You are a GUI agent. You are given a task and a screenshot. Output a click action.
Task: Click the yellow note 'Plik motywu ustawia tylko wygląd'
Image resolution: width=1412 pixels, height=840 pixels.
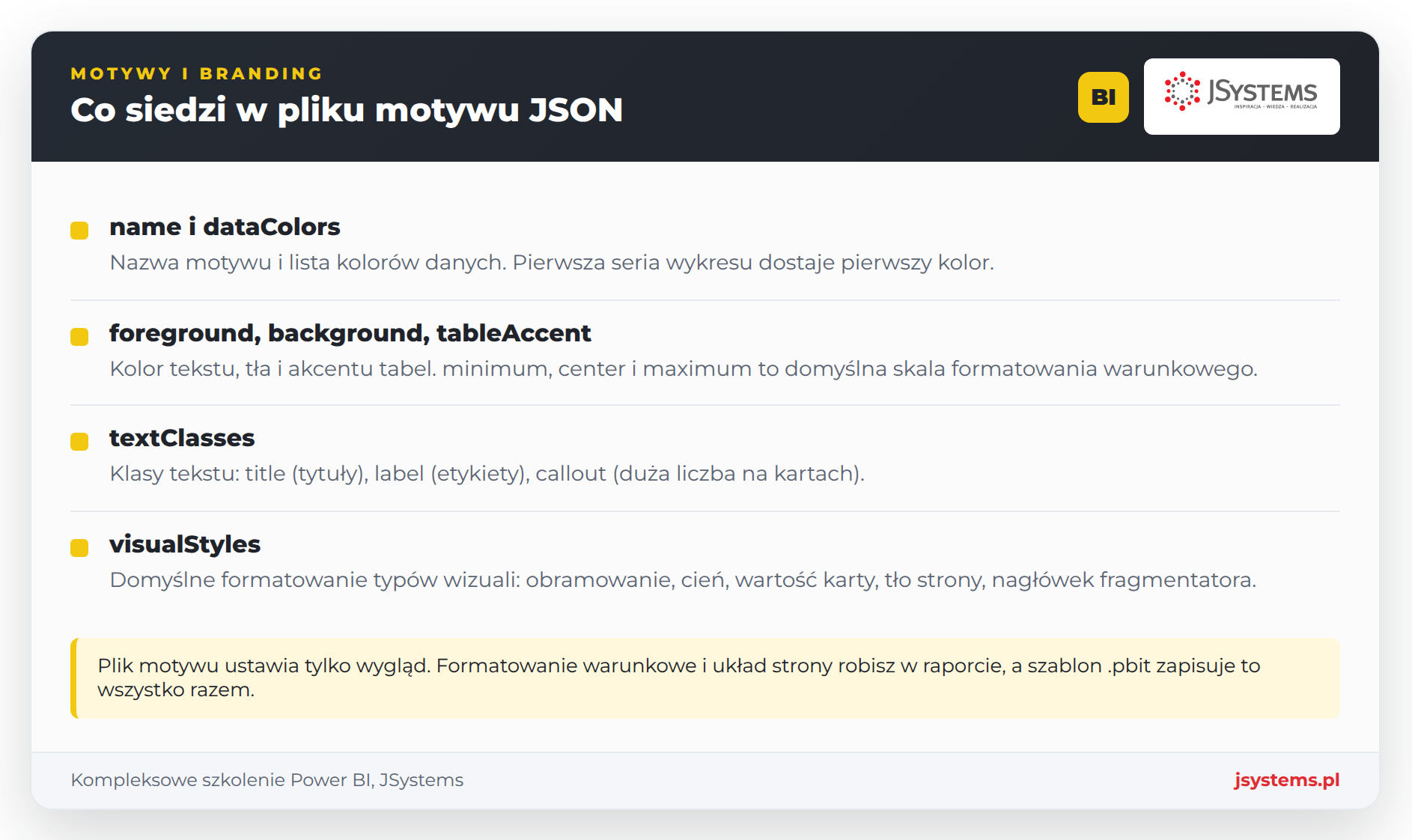705,678
